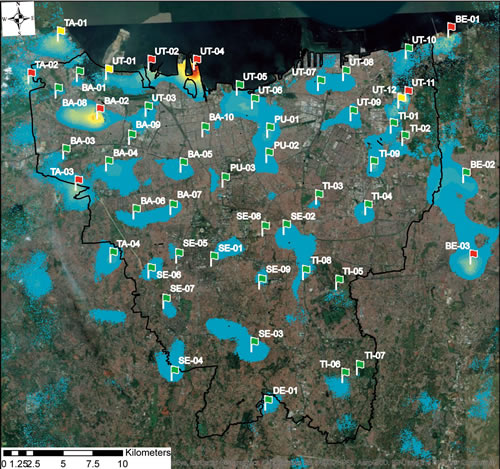Select the green flag marker PU-01
Screen dimensions: 500x469
pyautogui.click(x=270, y=127)
